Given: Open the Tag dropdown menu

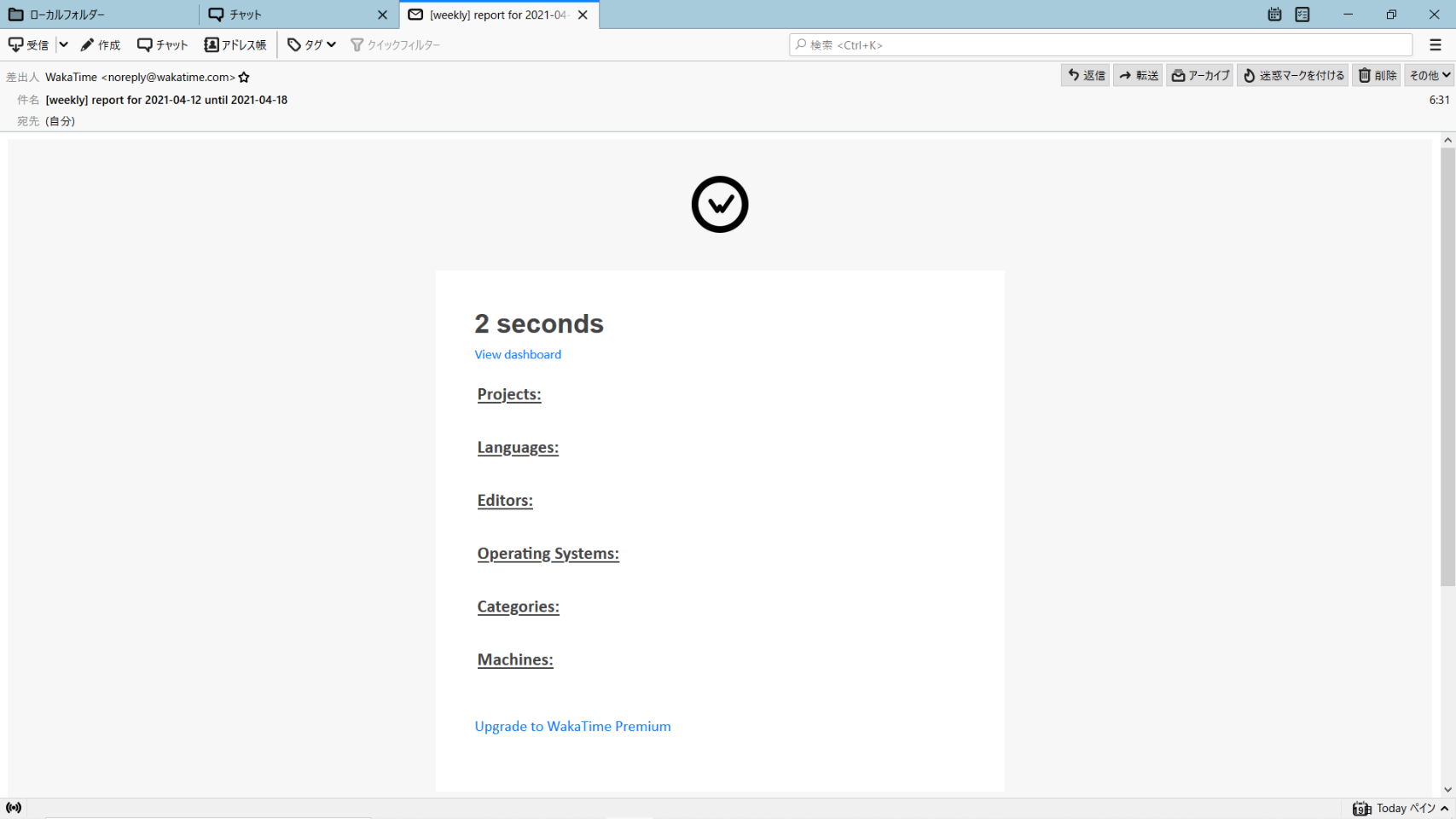Looking at the screenshot, I should click(312, 45).
